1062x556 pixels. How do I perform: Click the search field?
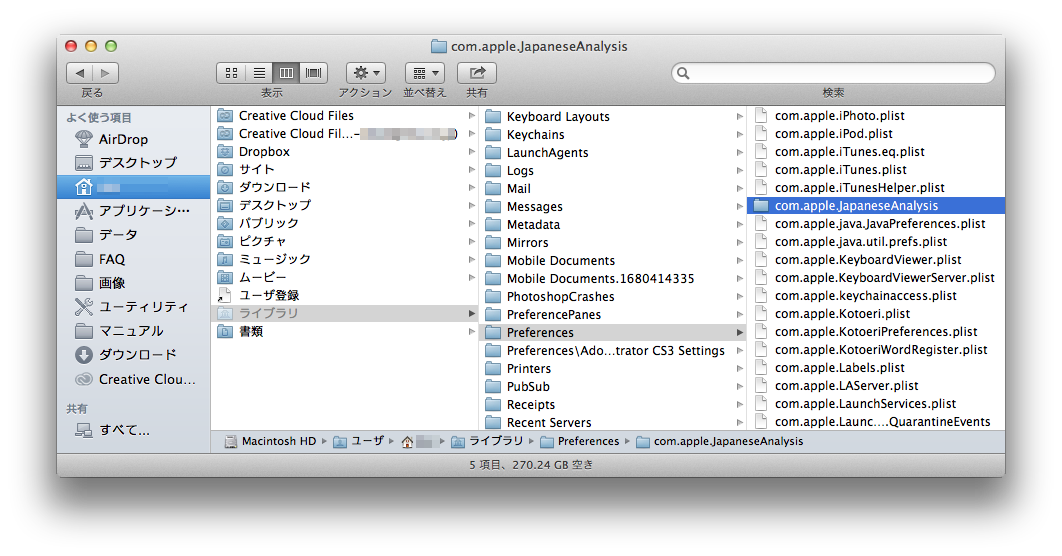point(833,72)
